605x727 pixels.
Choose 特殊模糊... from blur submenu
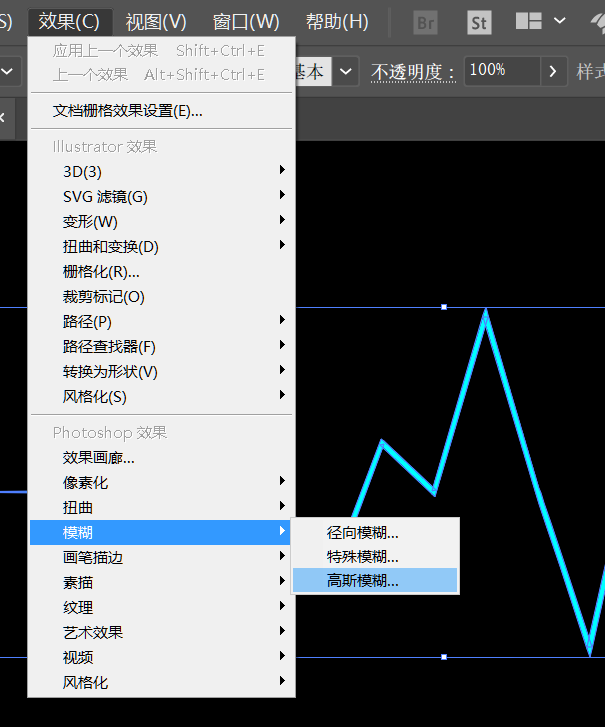pyautogui.click(x=375, y=556)
